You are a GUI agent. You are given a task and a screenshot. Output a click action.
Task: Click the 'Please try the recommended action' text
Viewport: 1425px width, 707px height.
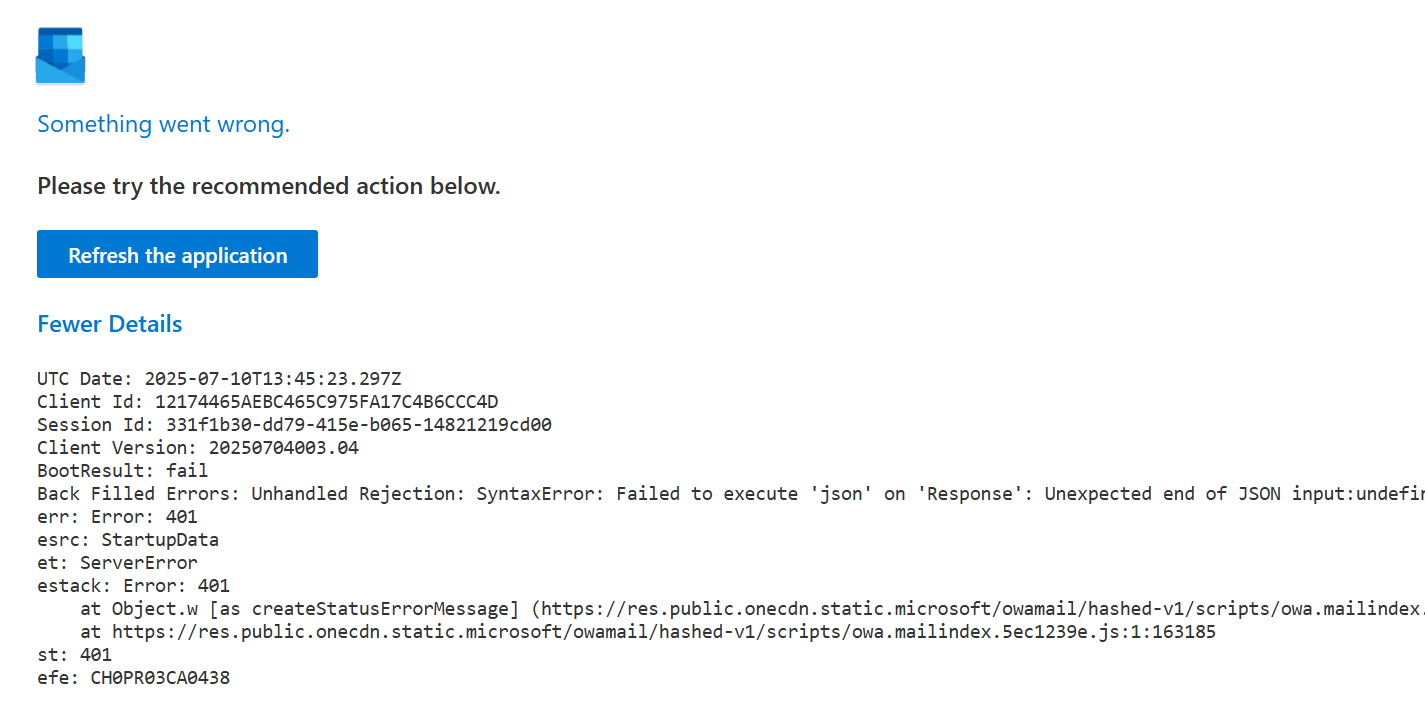coord(268,186)
